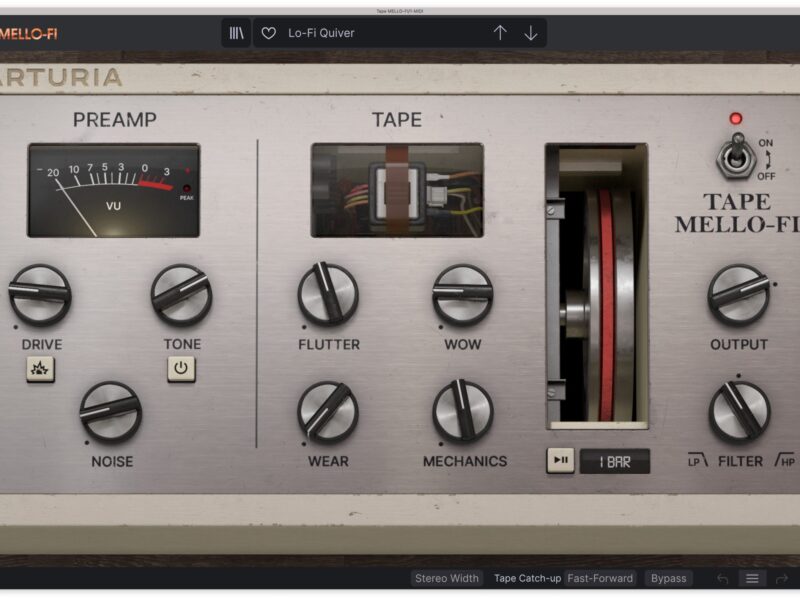Open the hamburger history menu icon

pos(752,578)
